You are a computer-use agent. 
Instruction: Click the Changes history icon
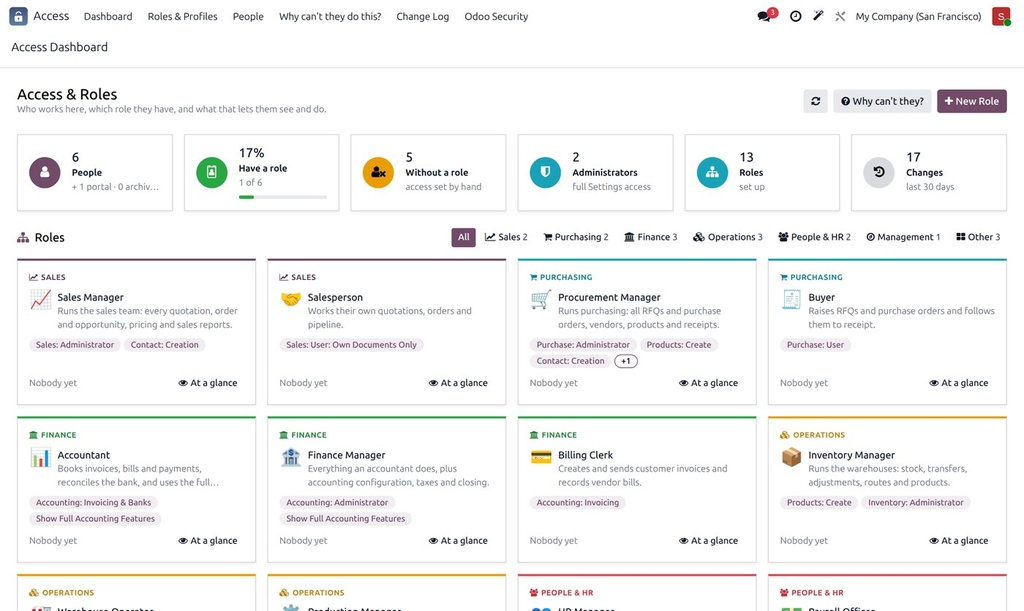pyautogui.click(x=879, y=172)
